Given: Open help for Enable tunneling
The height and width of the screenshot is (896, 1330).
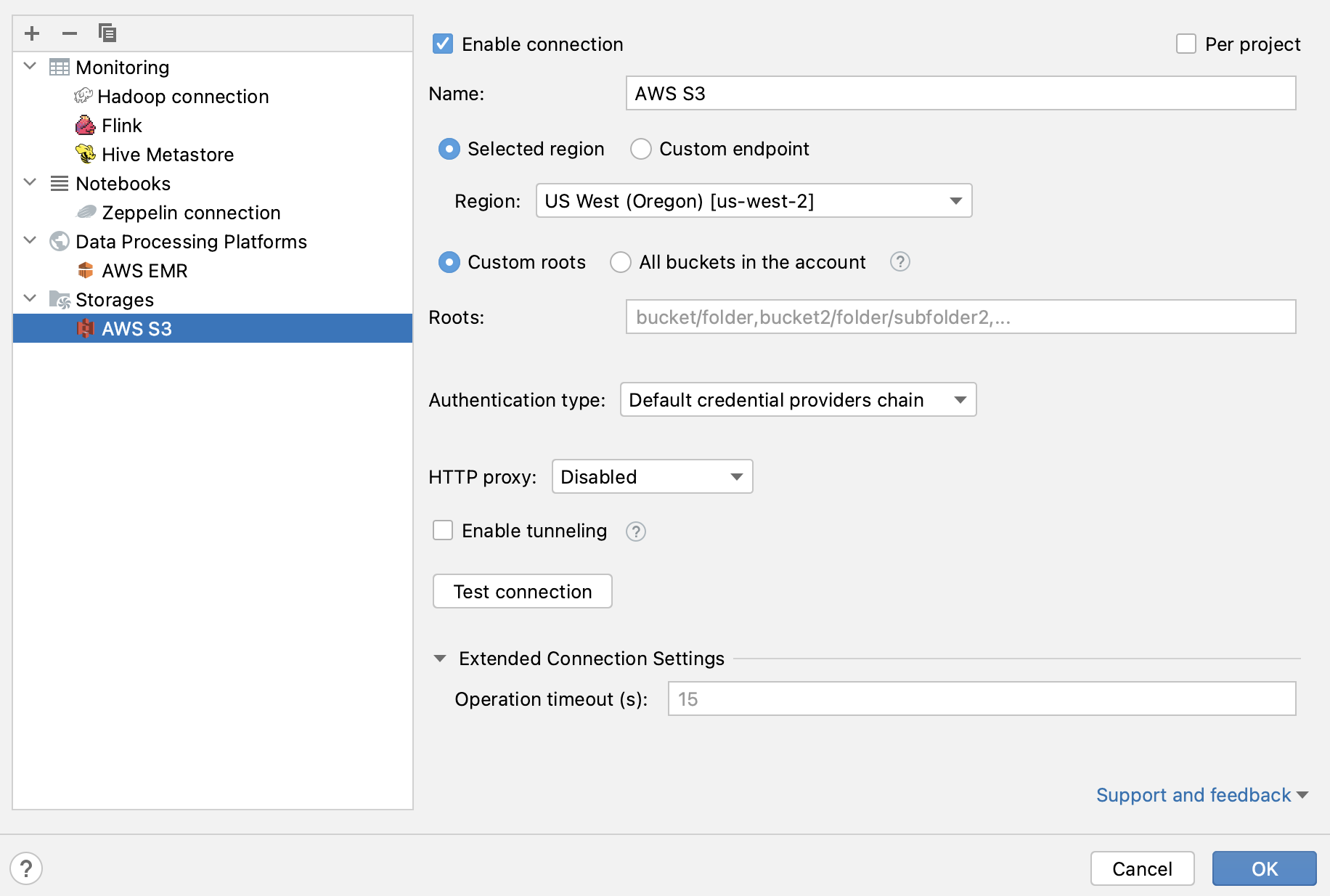Looking at the screenshot, I should click(x=636, y=532).
